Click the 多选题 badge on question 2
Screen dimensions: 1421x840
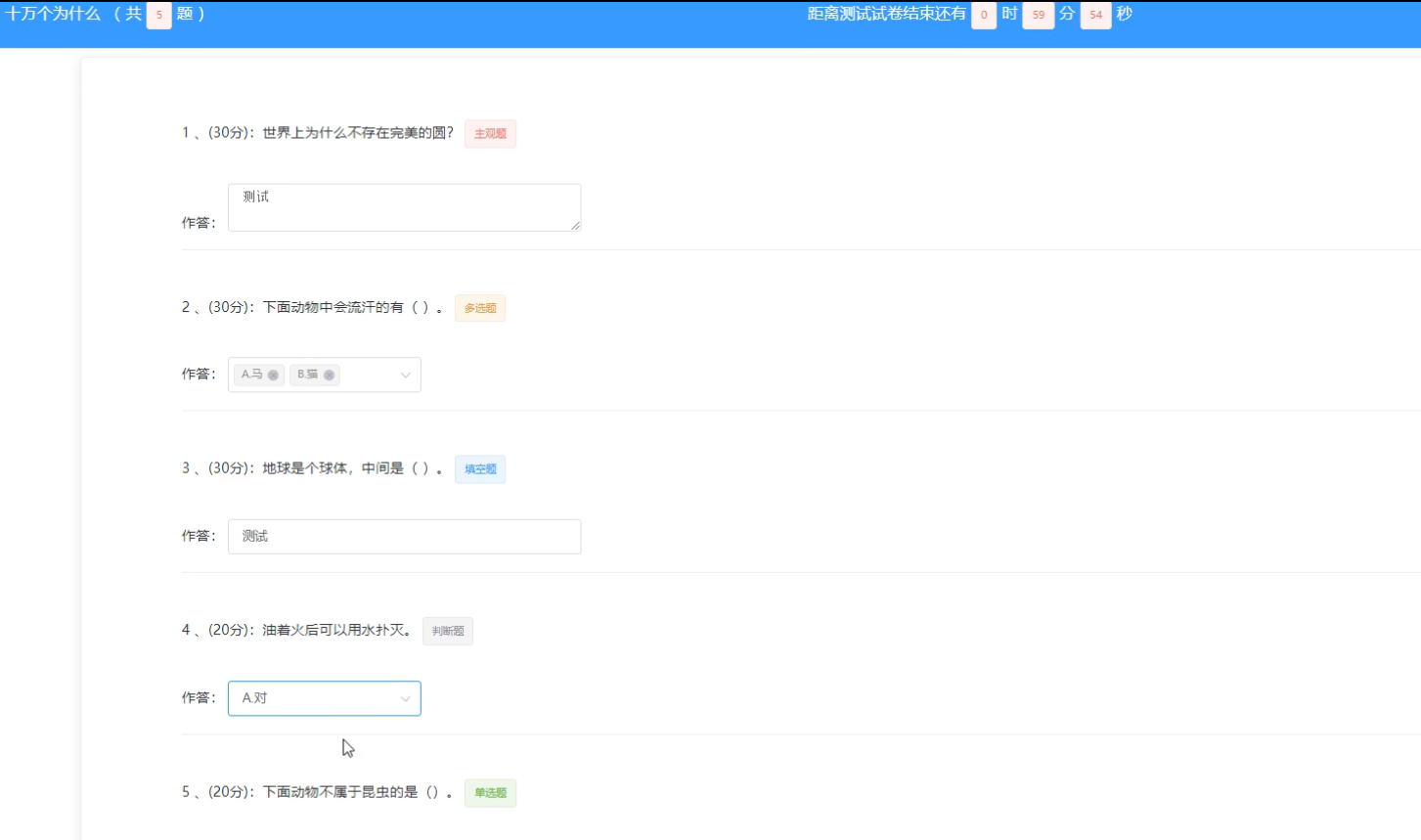pos(479,308)
